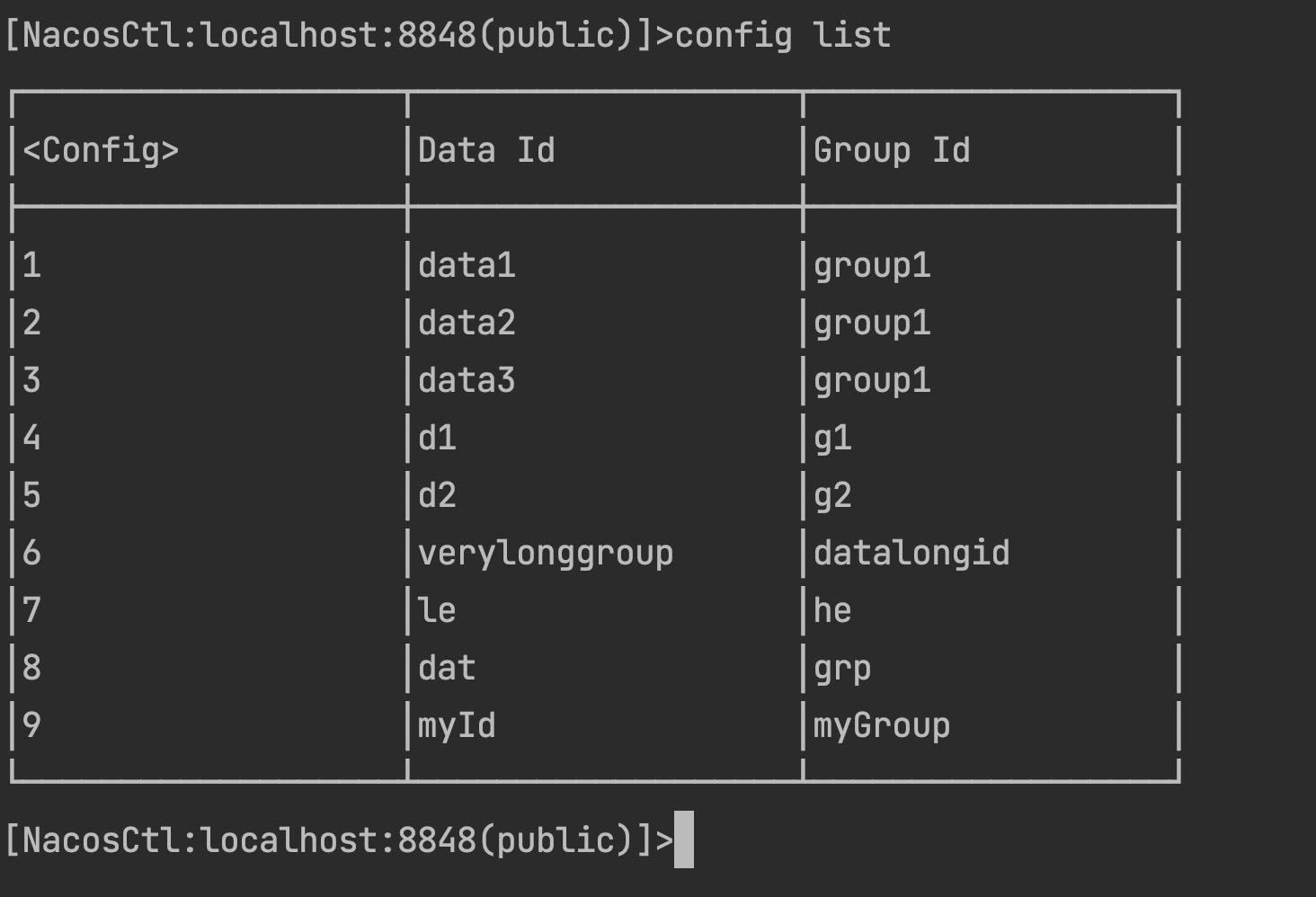Click the g2 group id

point(832,497)
